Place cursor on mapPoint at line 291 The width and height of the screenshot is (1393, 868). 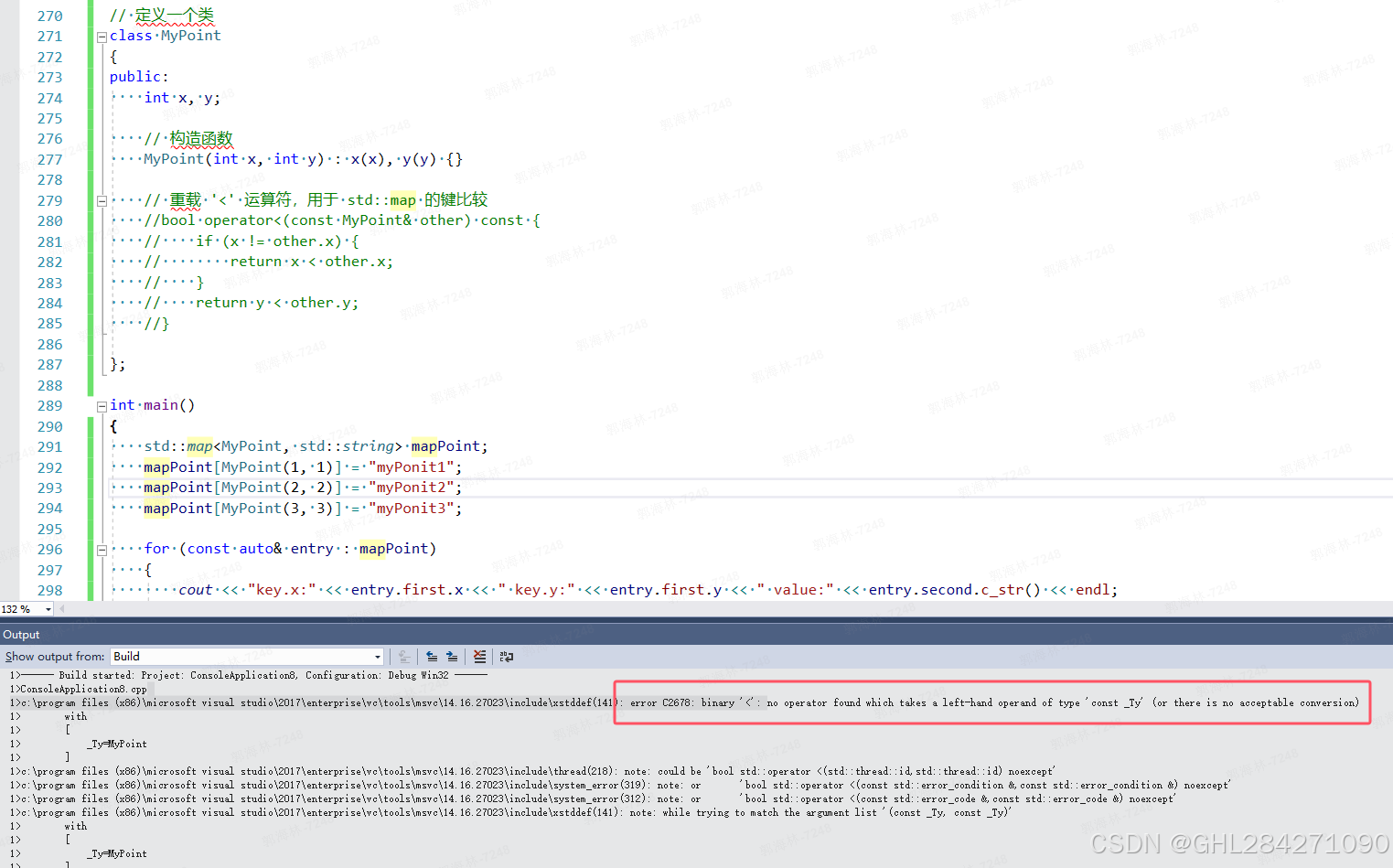[x=446, y=445]
